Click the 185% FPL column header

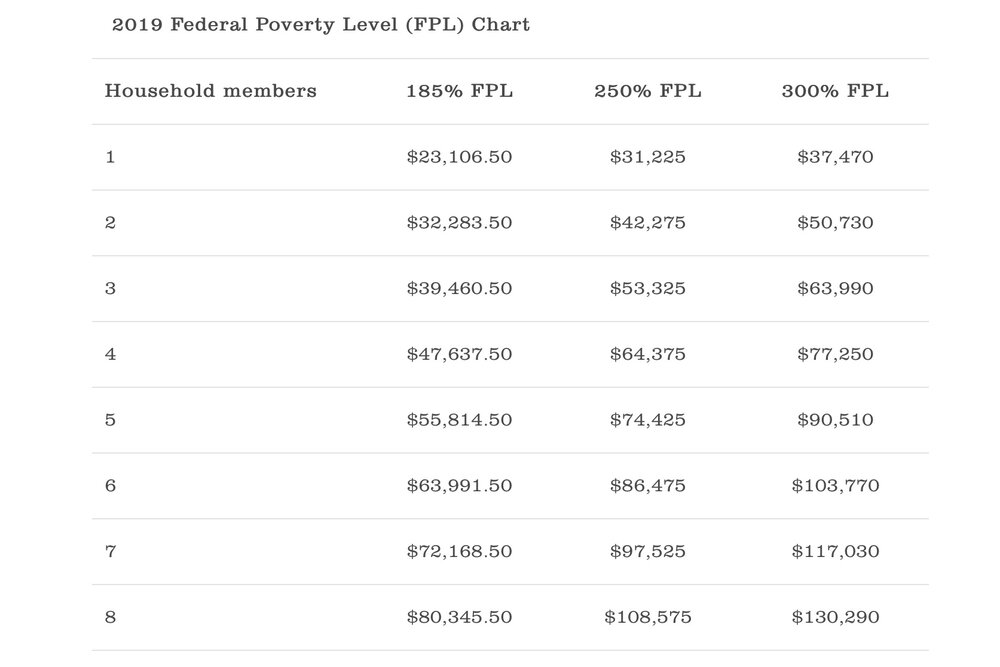[x=459, y=91]
